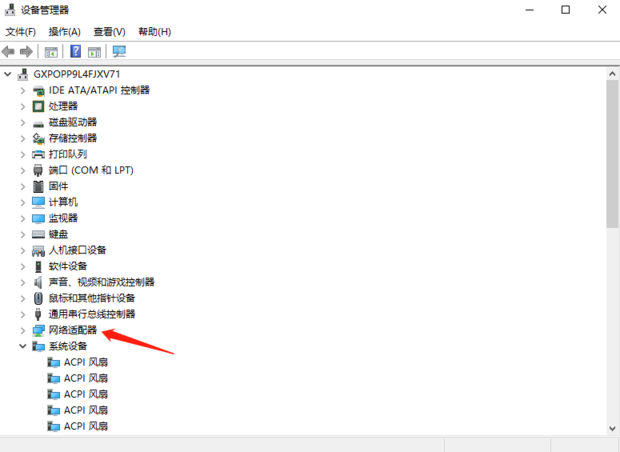Click the 计算机 monitor icon
This screenshot has width=620, height=452.
click(38, 202)
